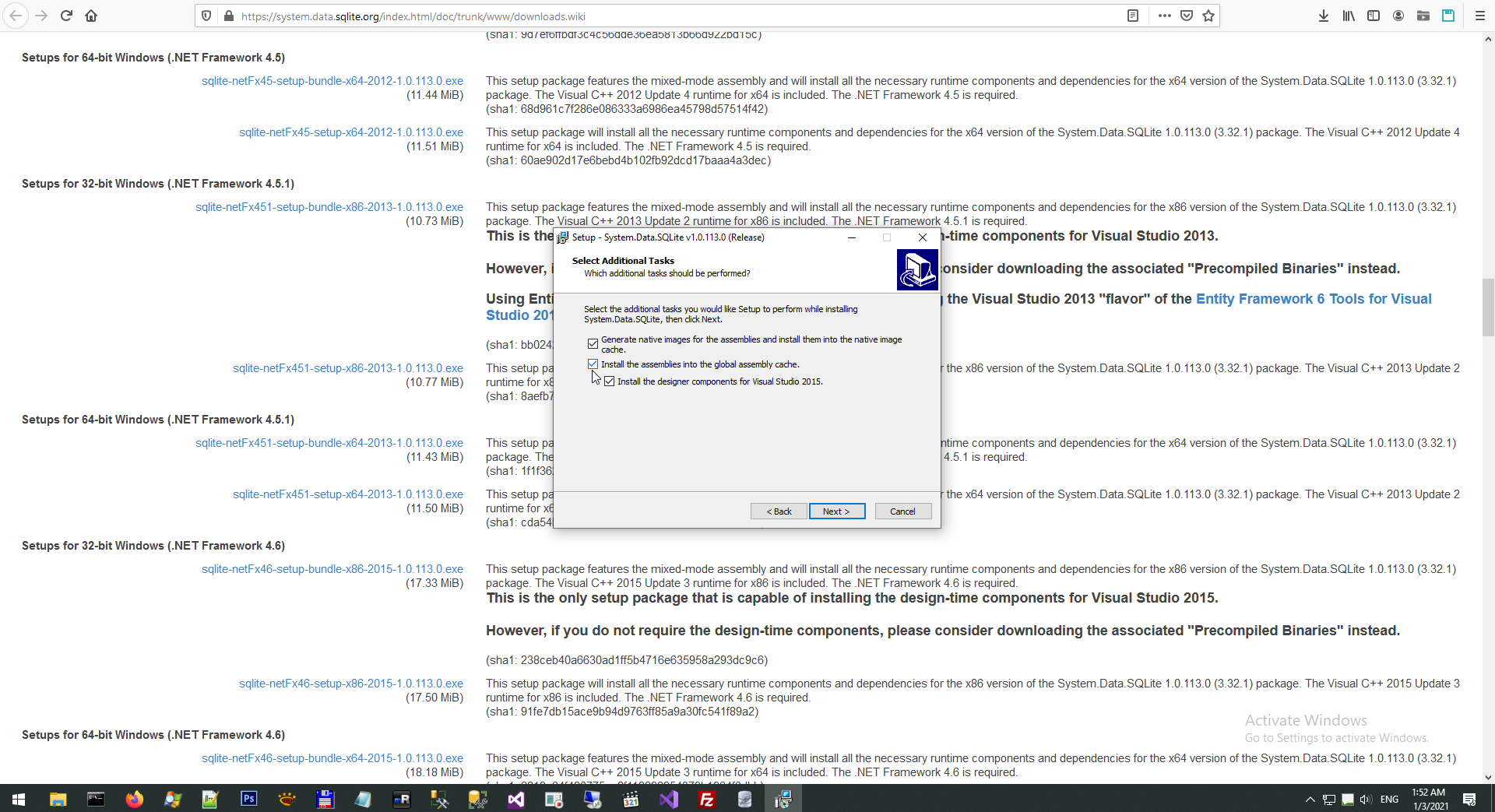
Task: Toggle Firefox reader view
Action: pos(1133,16)
